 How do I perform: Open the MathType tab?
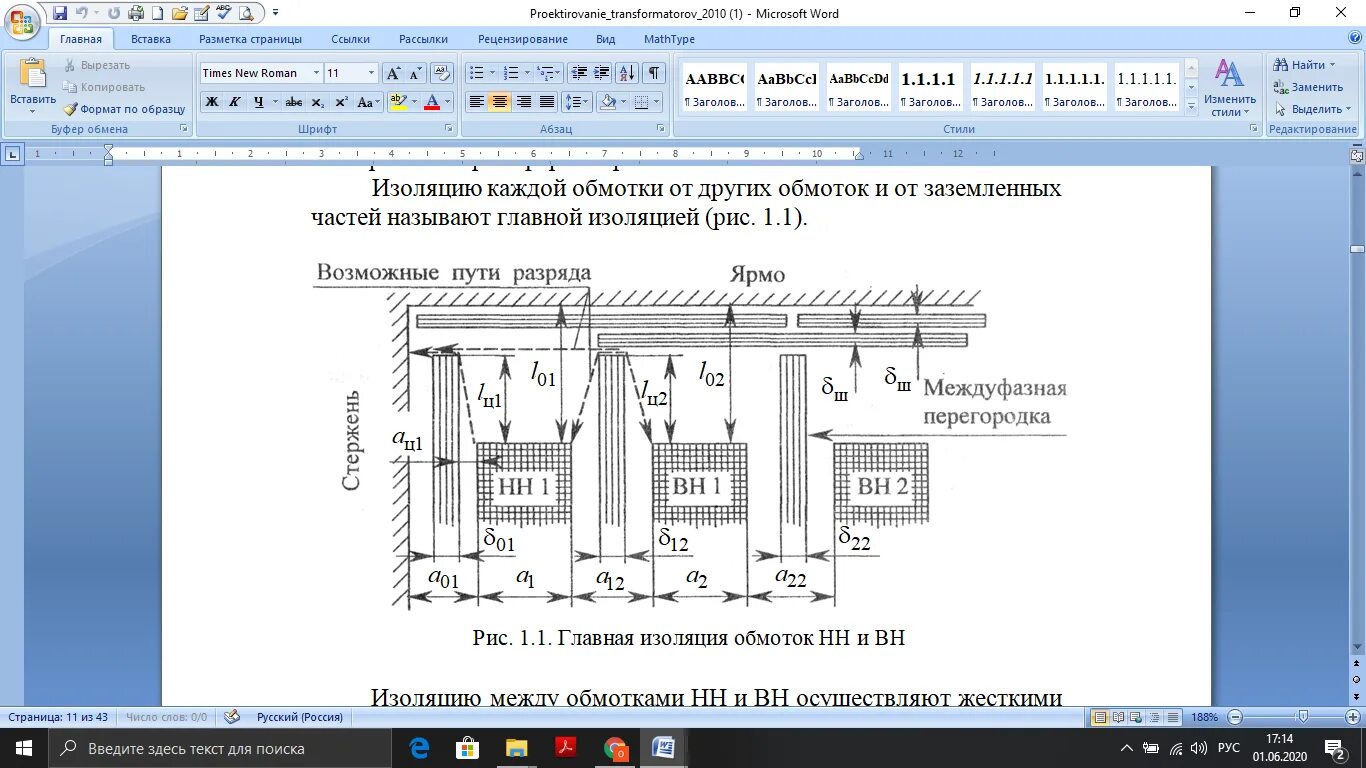(x=669, y=39)
